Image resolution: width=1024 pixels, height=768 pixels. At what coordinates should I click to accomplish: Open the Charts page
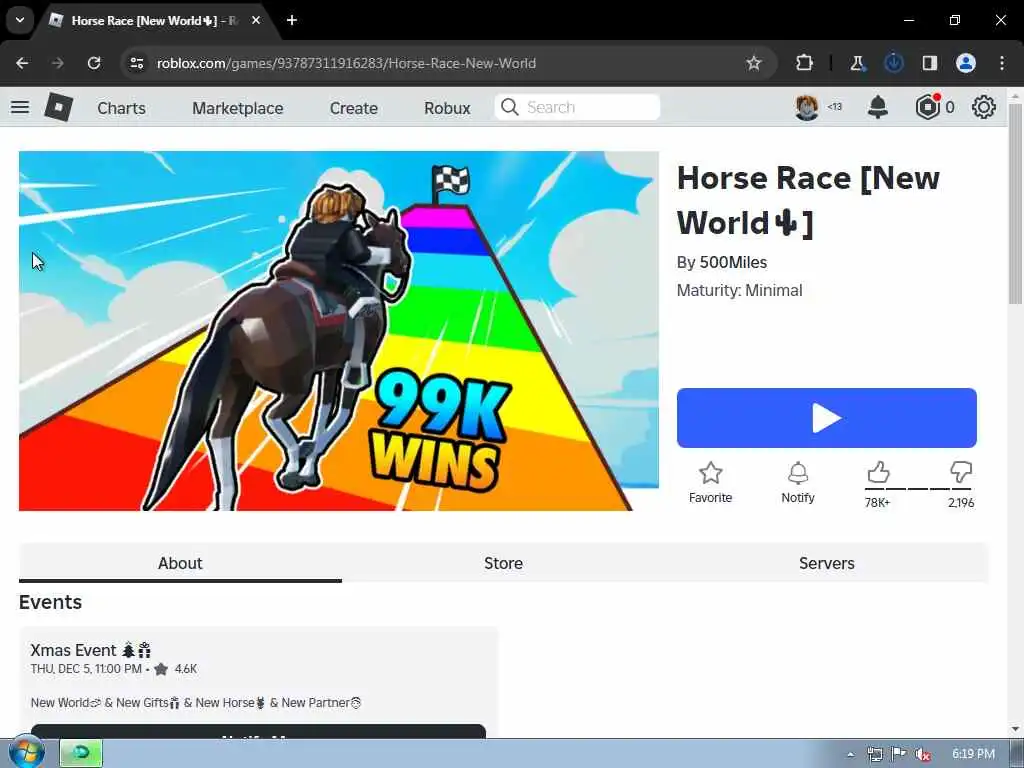(121, 108)
